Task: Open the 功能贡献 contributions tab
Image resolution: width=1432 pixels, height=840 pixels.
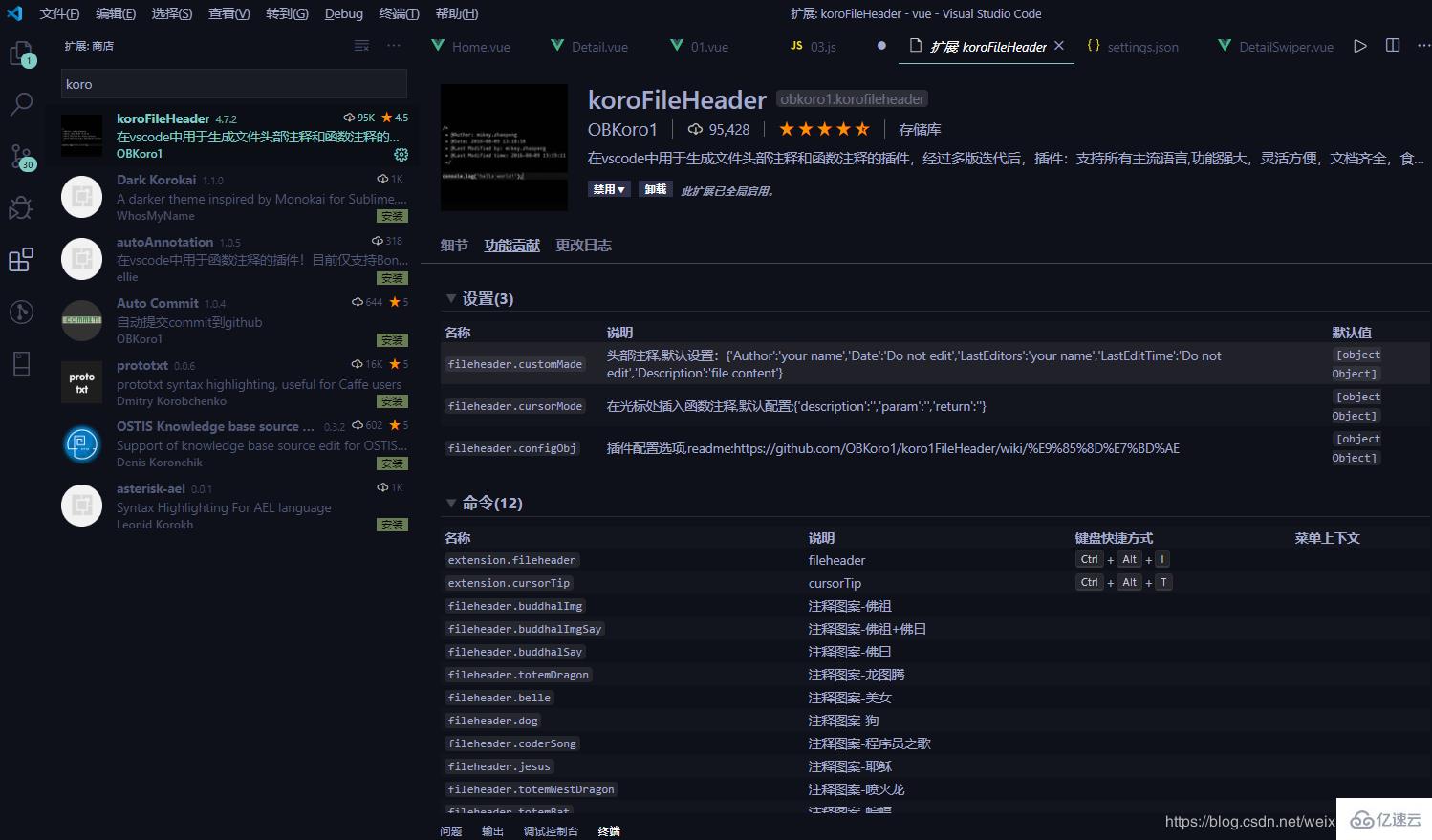Action: 512,246
